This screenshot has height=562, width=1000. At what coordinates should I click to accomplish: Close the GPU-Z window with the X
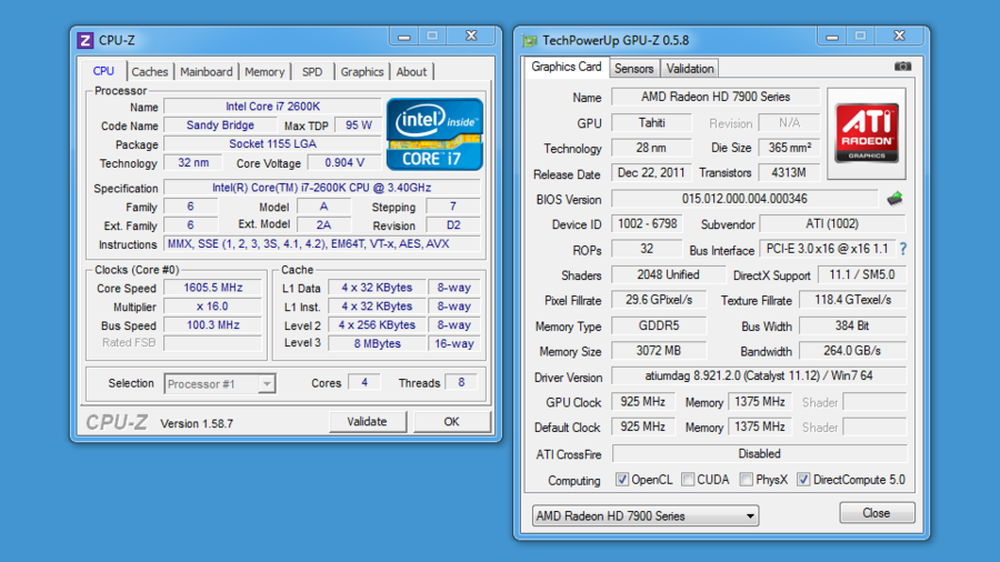coord(899,36)
